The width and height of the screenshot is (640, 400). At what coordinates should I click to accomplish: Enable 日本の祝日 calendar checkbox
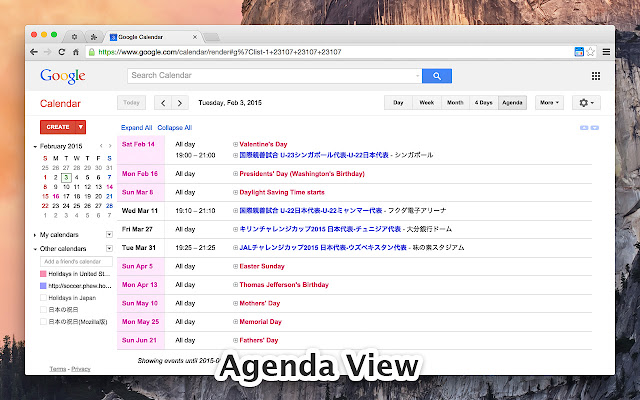[x=43, y=309]
